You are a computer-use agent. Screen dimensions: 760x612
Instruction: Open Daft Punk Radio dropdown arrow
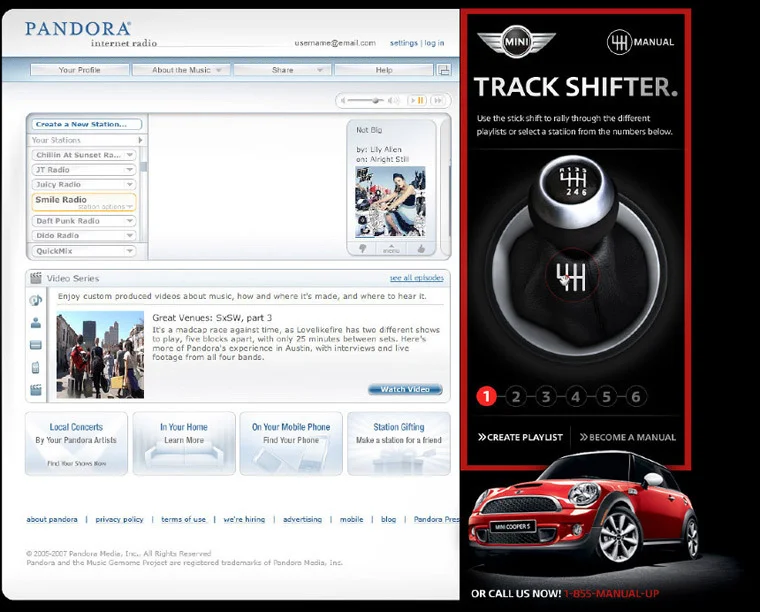click(129, 220)
